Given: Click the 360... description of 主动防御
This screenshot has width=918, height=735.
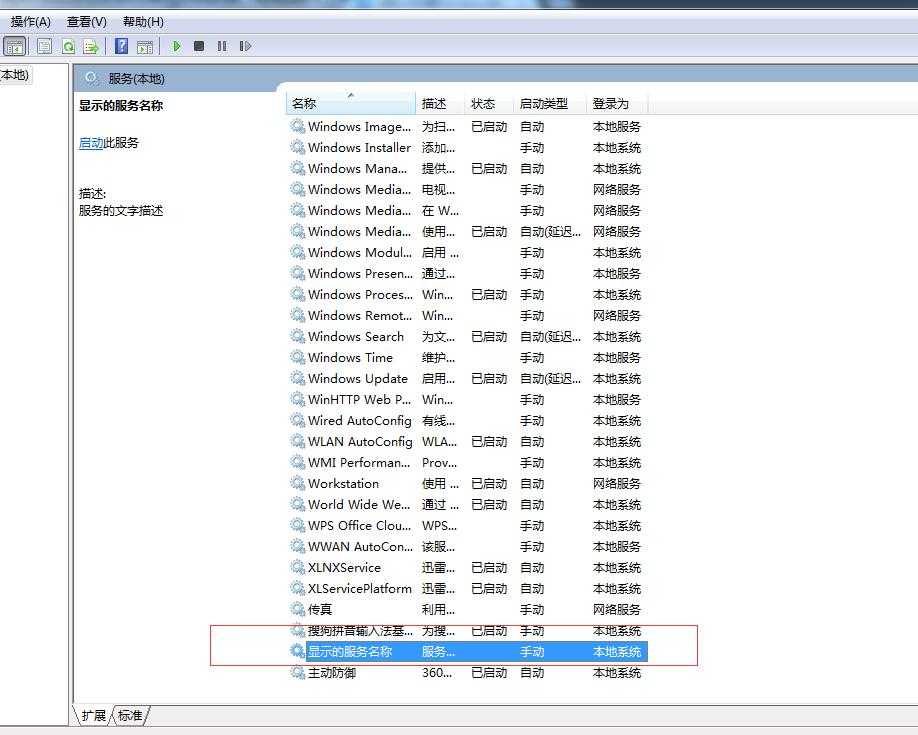Looking at the screenshot, I should (x=437, y=673).
